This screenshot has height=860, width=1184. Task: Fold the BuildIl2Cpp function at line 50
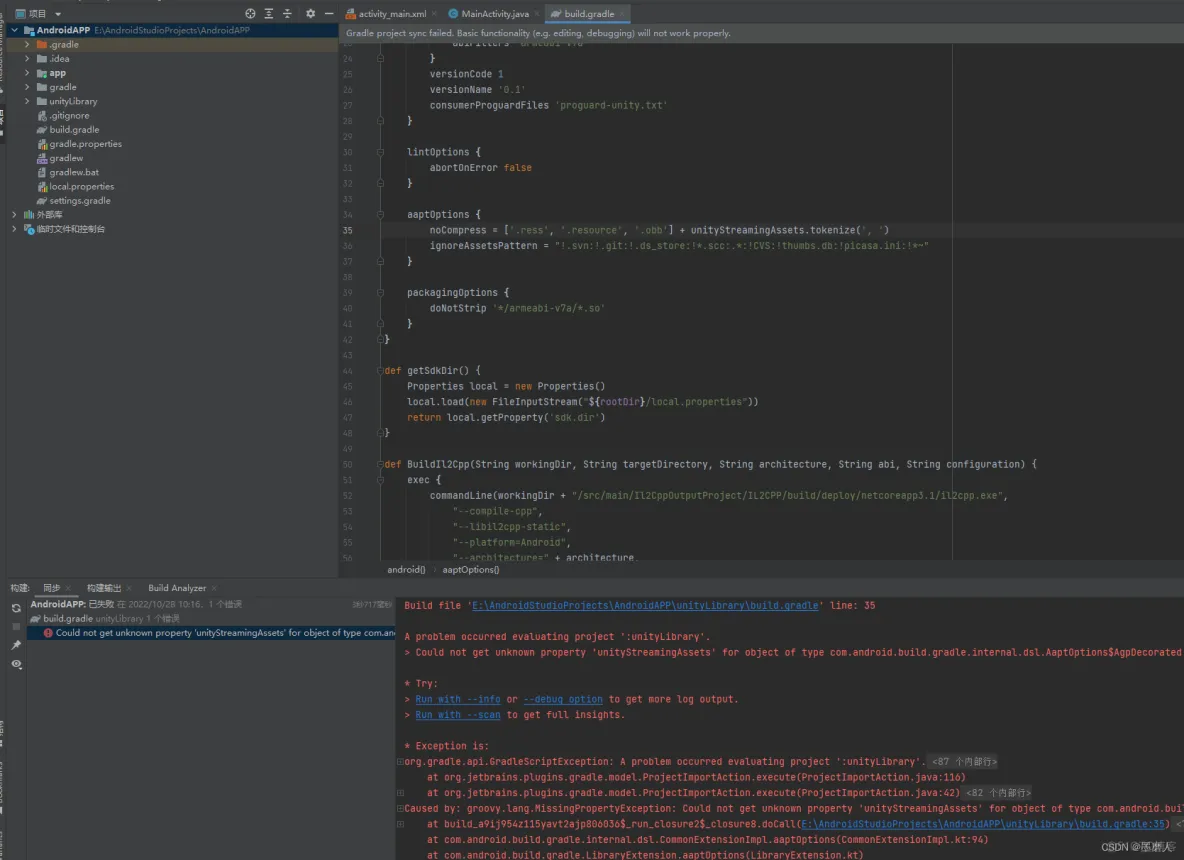(x=381, y=464)
